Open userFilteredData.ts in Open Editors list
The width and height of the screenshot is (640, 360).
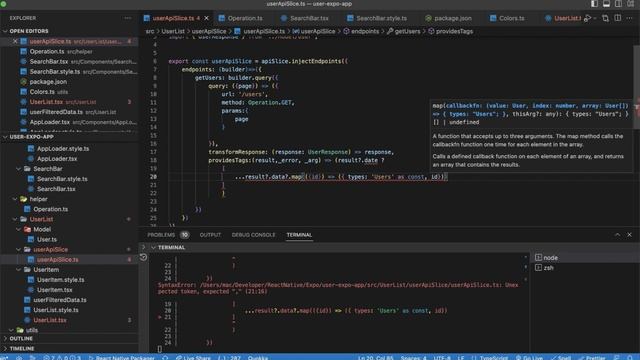click(69, 112)
